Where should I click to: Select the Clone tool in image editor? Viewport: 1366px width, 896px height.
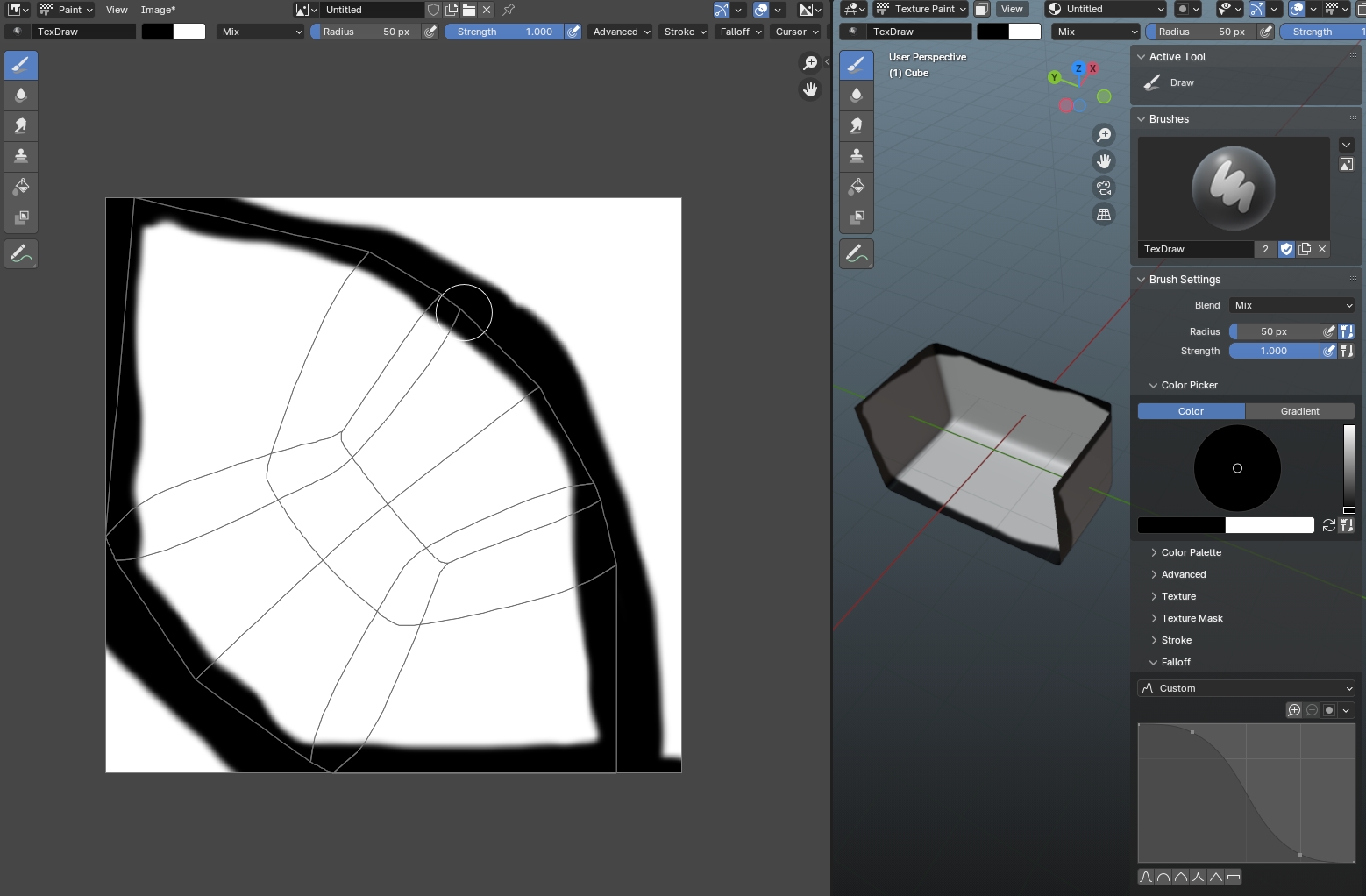21,157
